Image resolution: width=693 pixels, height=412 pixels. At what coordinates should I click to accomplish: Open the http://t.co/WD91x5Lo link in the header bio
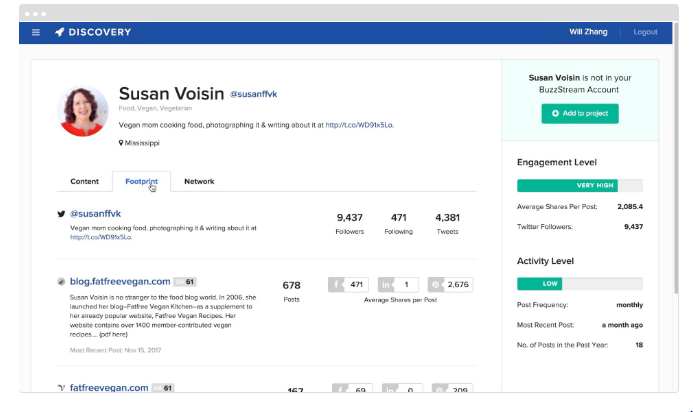359,125
